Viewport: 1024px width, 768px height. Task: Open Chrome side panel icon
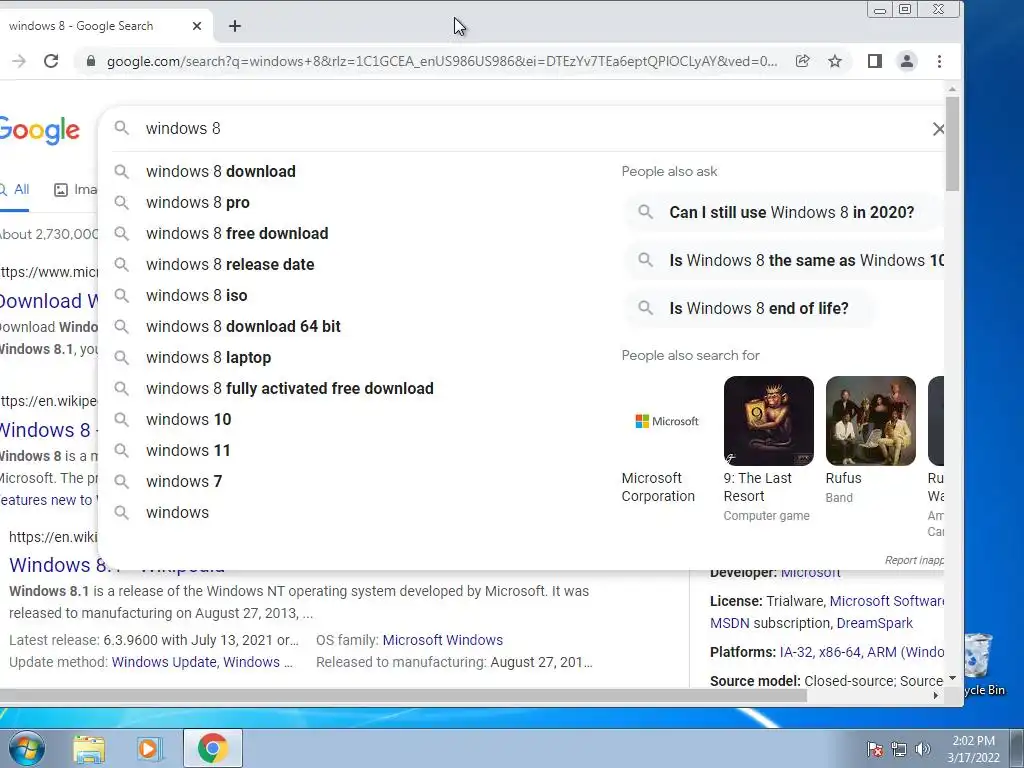pos(874,61)
